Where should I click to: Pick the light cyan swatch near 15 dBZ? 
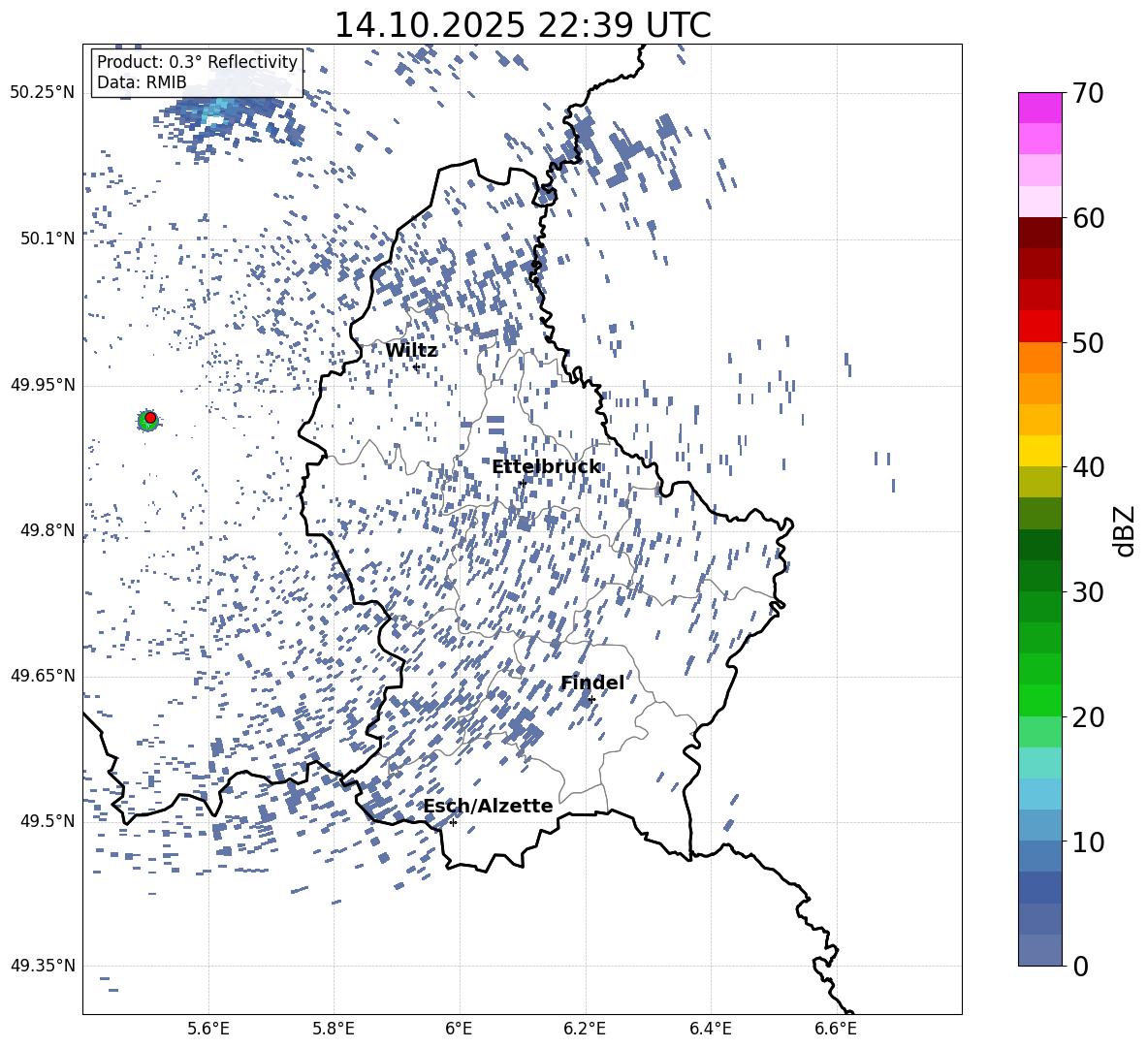click(1040, 763)
